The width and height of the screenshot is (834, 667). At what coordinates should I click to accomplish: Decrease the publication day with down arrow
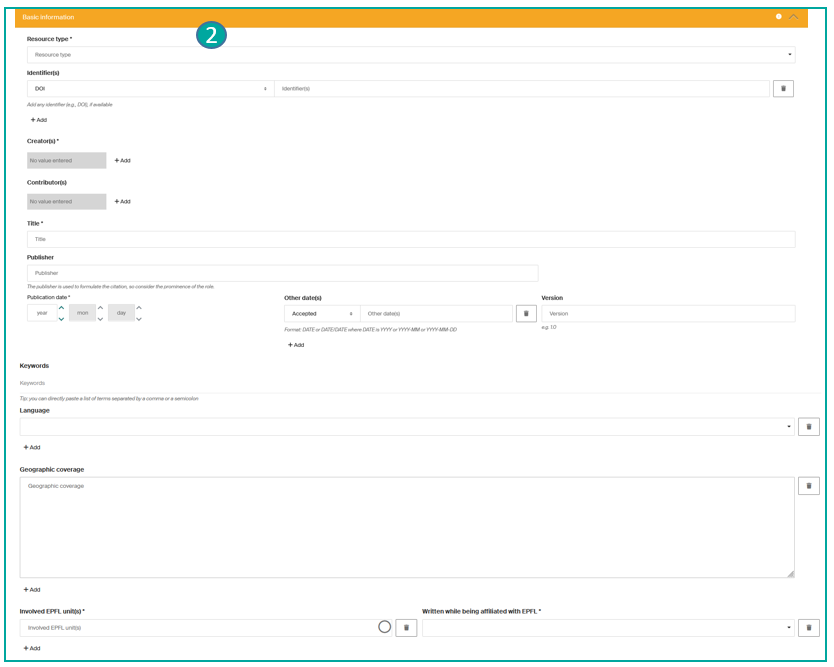(139, 319)
